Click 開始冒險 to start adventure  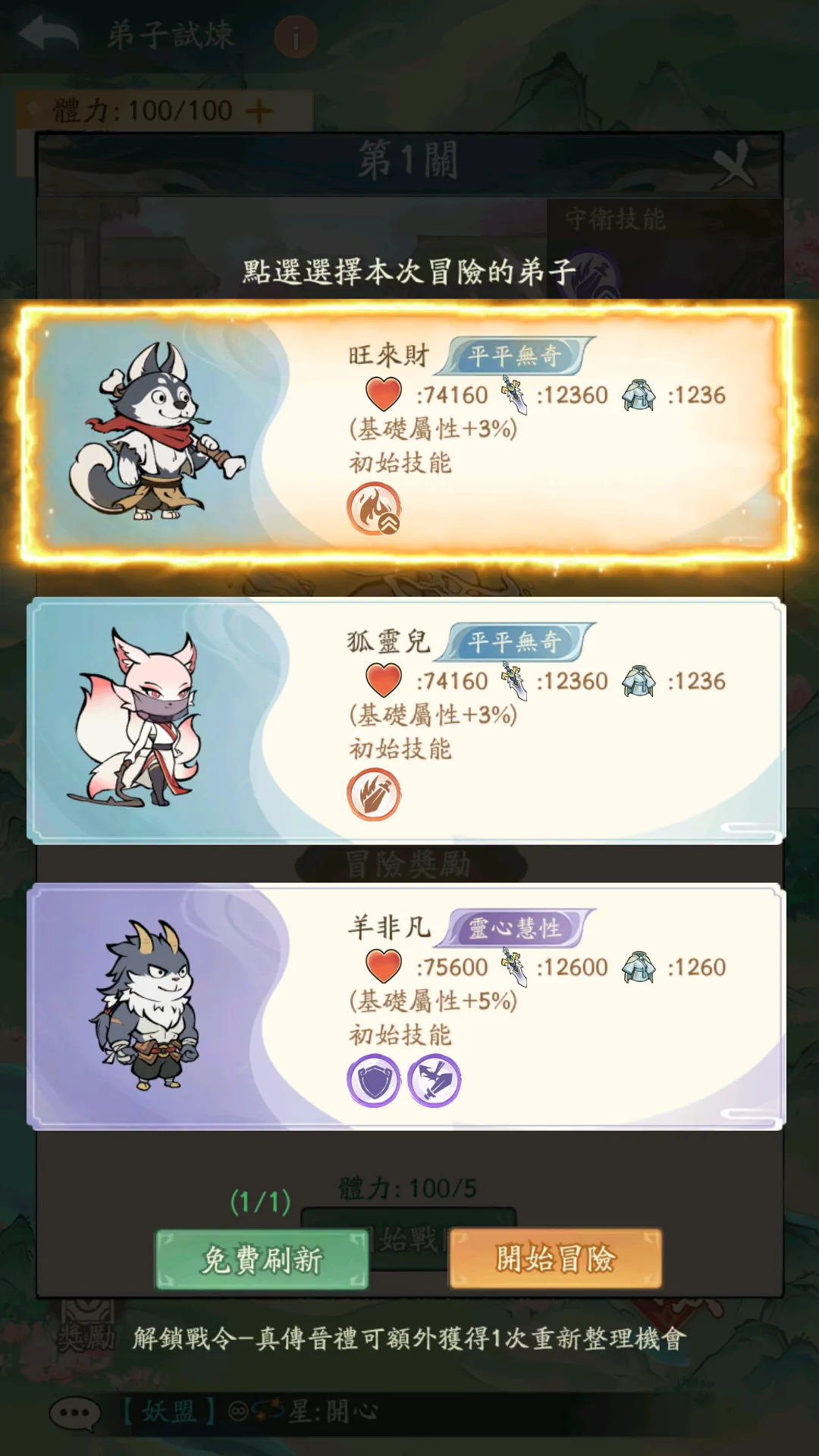[x=556, y=1259]
